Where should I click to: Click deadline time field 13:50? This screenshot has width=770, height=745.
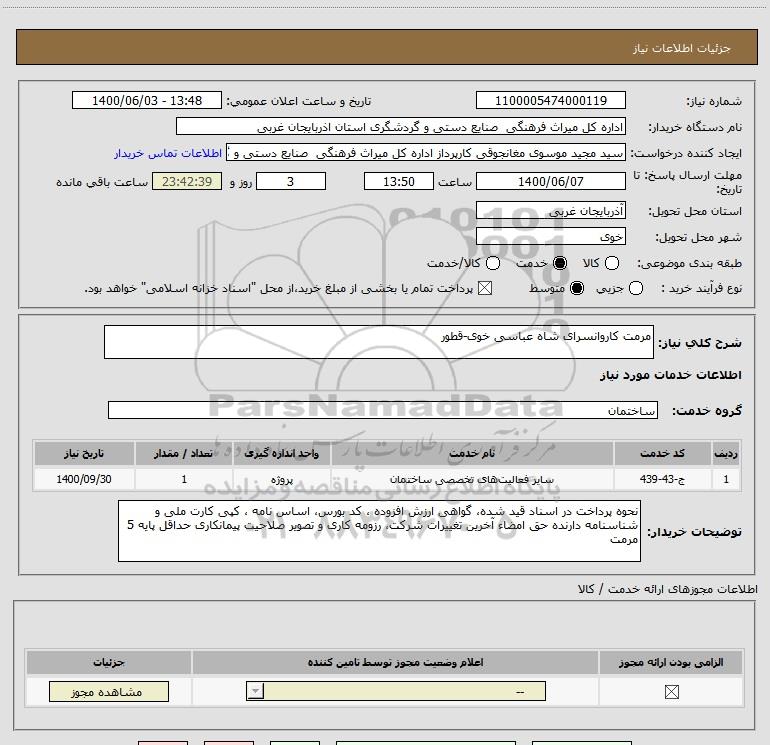click(399, 181)
